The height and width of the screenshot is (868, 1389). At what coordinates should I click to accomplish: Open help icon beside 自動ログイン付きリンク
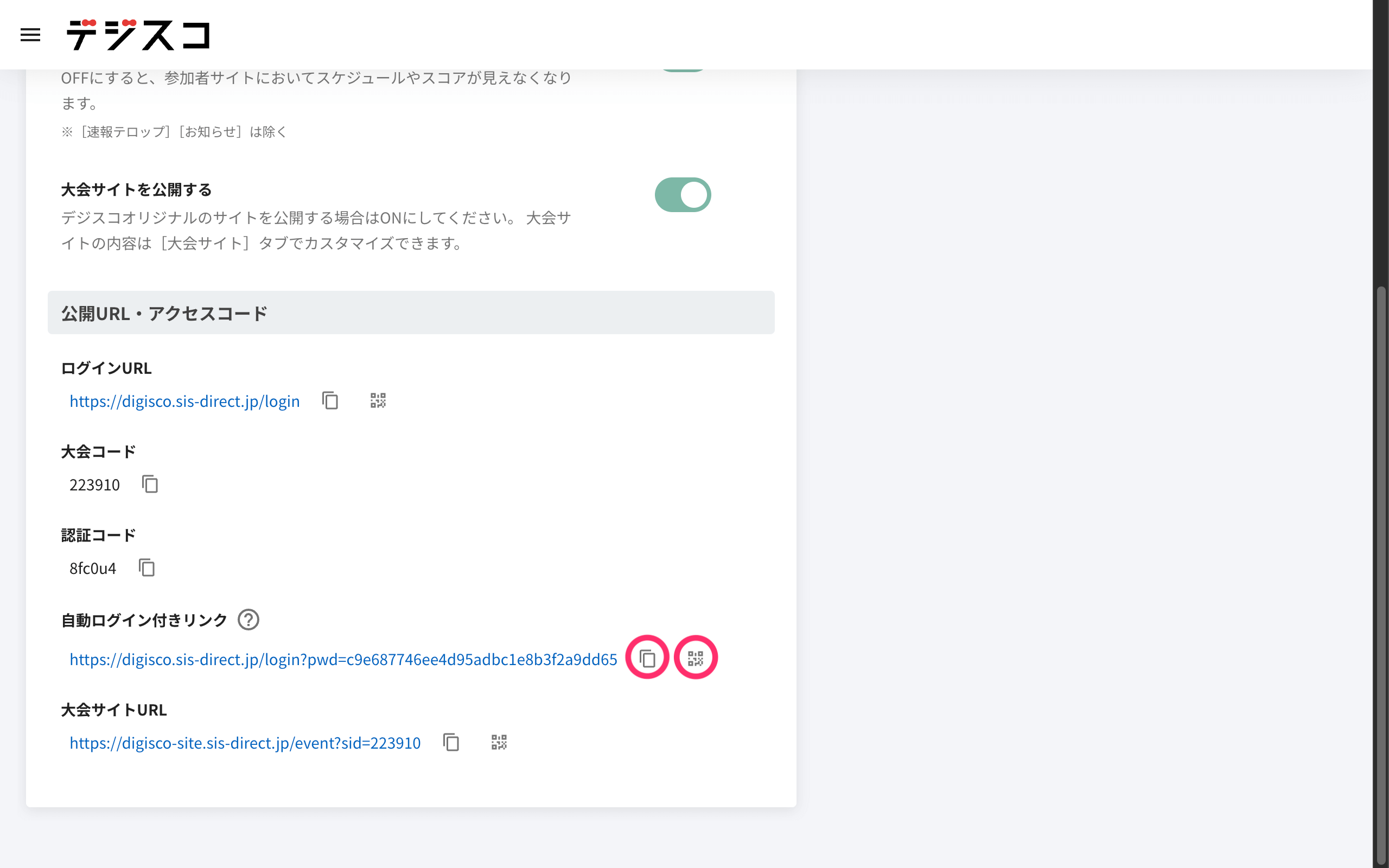click(249, 620)
